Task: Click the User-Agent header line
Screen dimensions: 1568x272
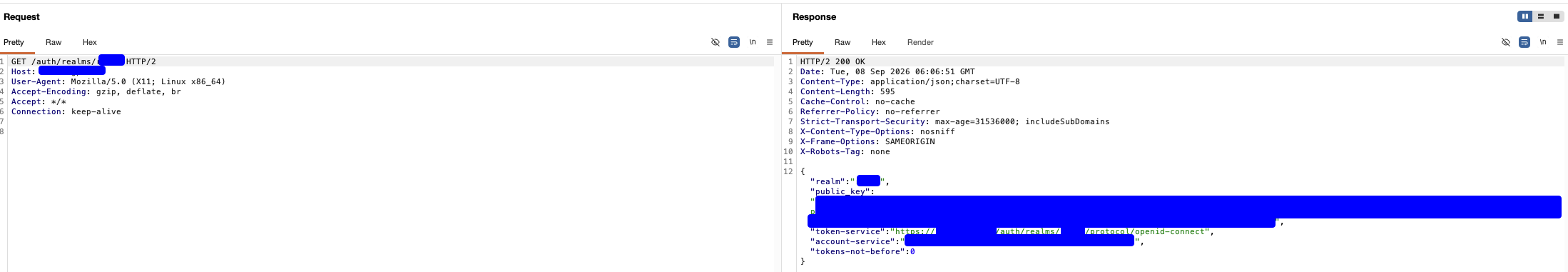Action: coord(118,81)
